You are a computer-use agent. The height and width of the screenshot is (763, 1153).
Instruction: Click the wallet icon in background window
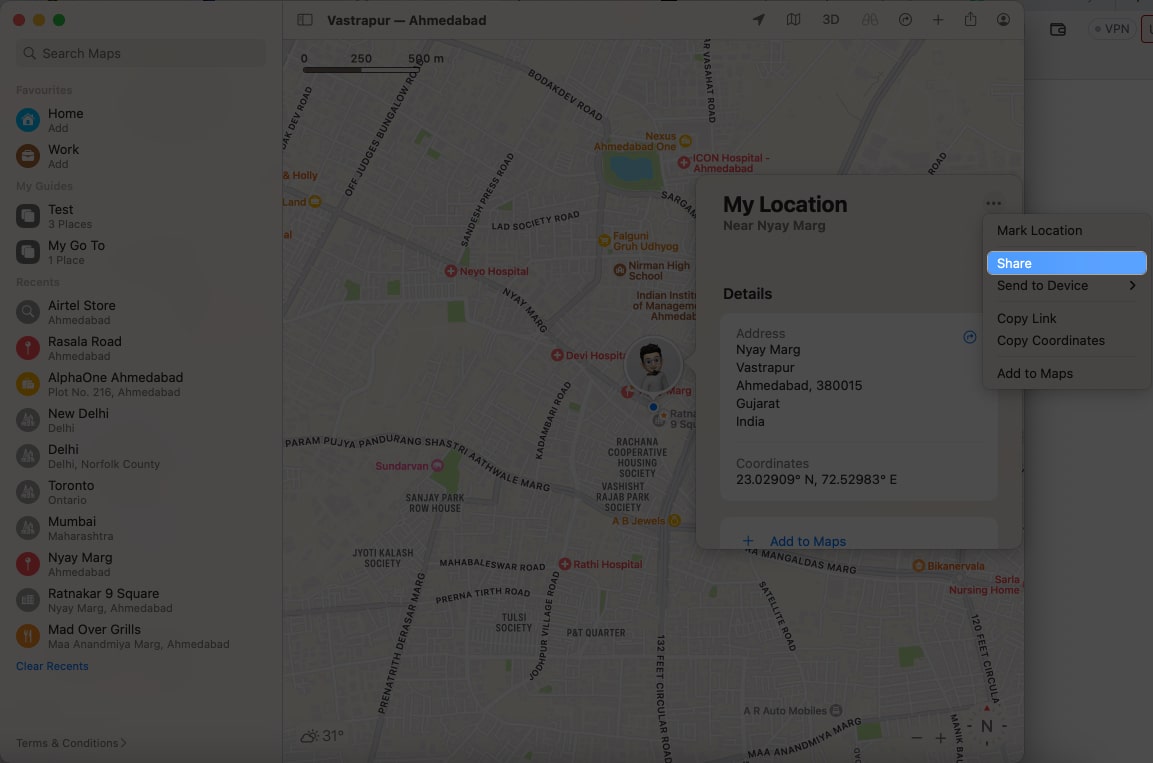tap(1057, 29)
